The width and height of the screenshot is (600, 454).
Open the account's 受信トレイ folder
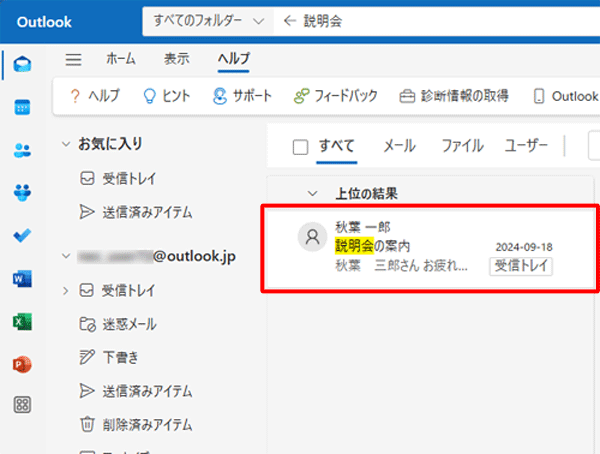tap(117, 291)
